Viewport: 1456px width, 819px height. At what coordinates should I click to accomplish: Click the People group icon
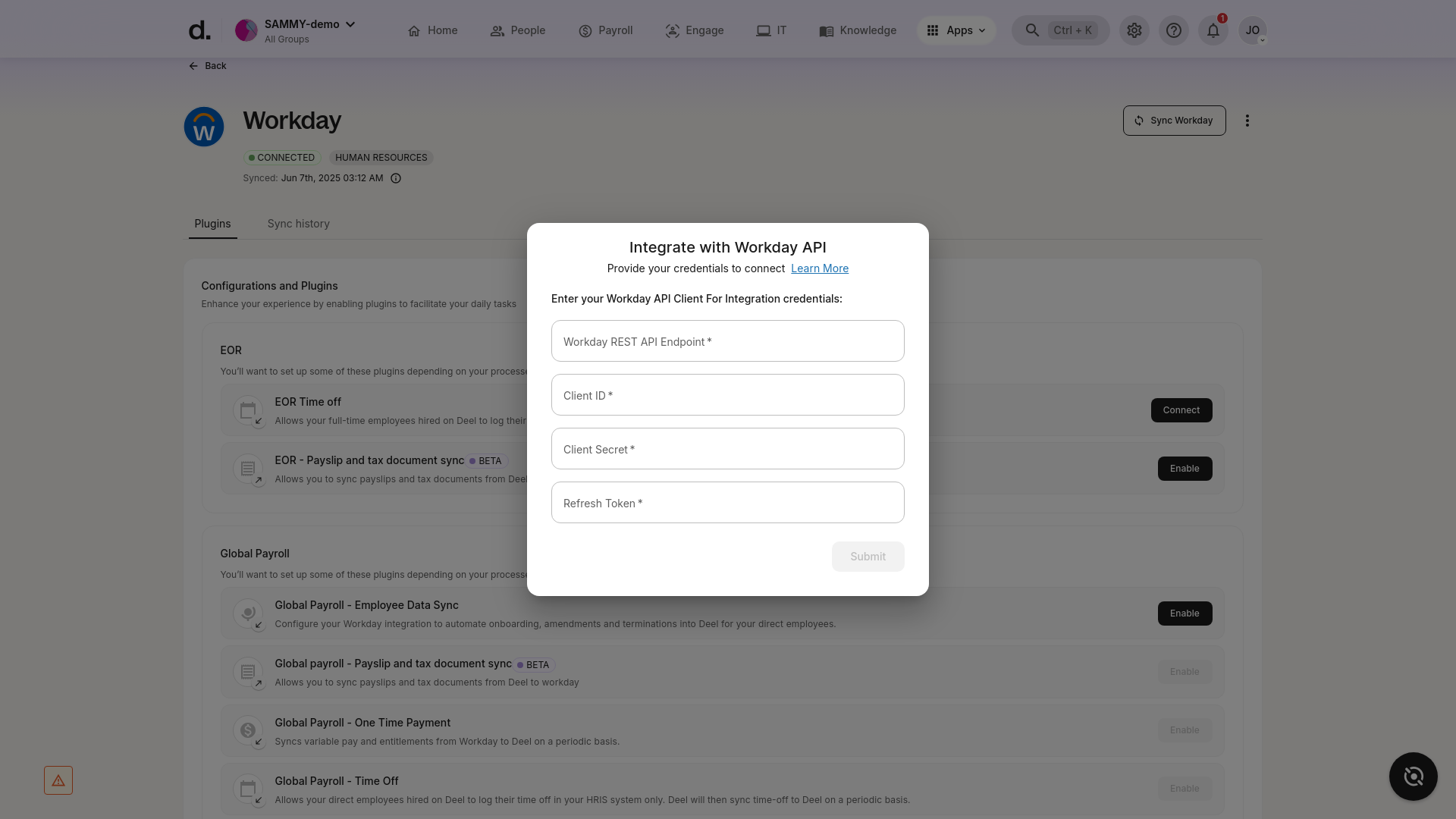click(497, 31)
